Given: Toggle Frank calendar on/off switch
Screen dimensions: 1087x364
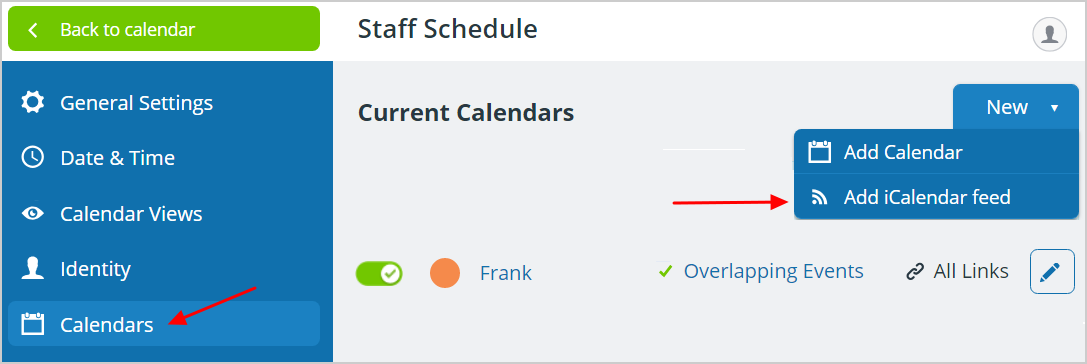Looking at the screenshot, I should pyautogui.click(x=379, y=273).
